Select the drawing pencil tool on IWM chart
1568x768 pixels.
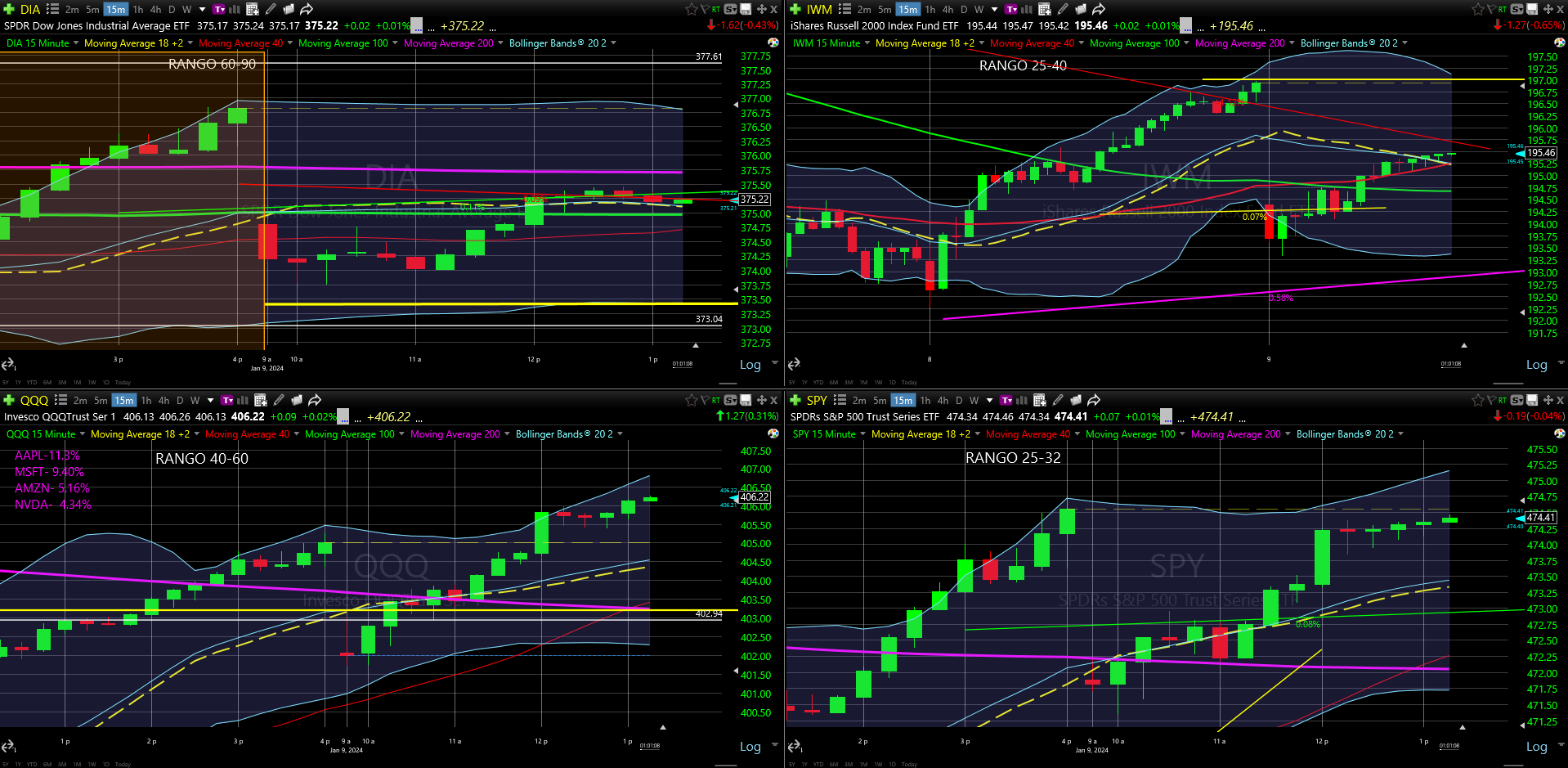coord(1063,9)
